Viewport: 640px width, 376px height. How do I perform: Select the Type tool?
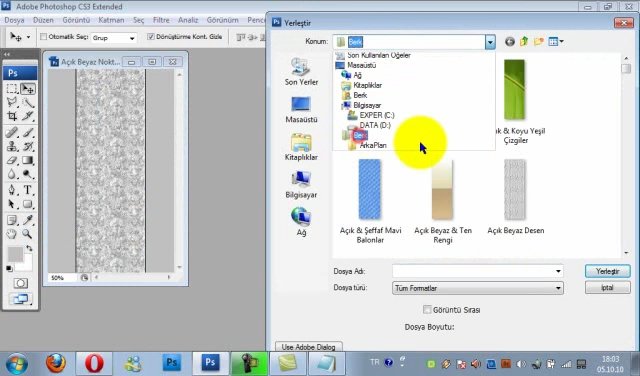[x=27, y=190]
